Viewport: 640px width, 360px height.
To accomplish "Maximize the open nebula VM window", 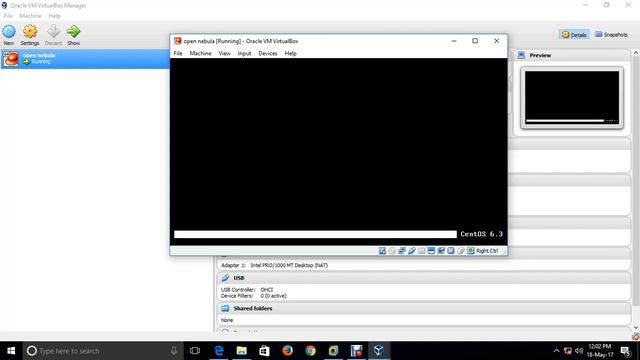I will (475, 41).
